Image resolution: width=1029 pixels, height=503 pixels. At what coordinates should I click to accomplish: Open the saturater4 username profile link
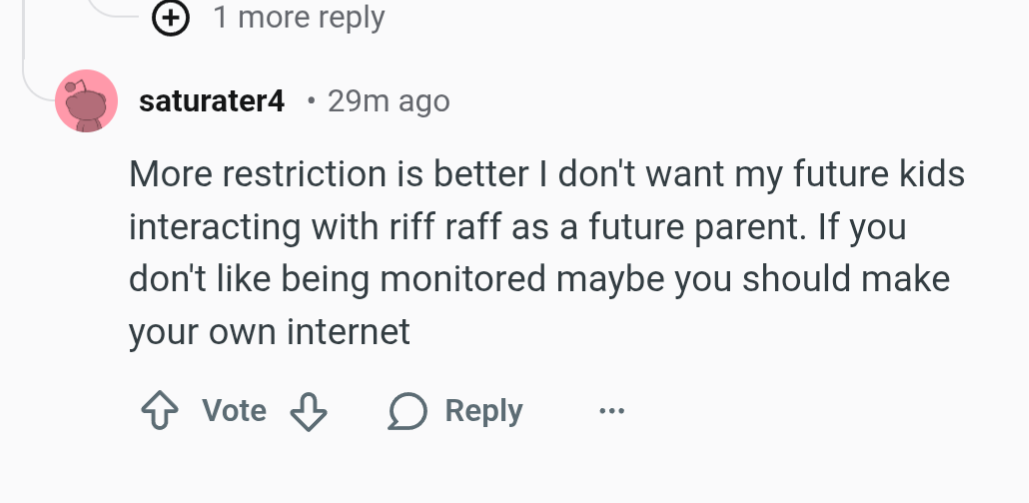click(x=212, y=101)
